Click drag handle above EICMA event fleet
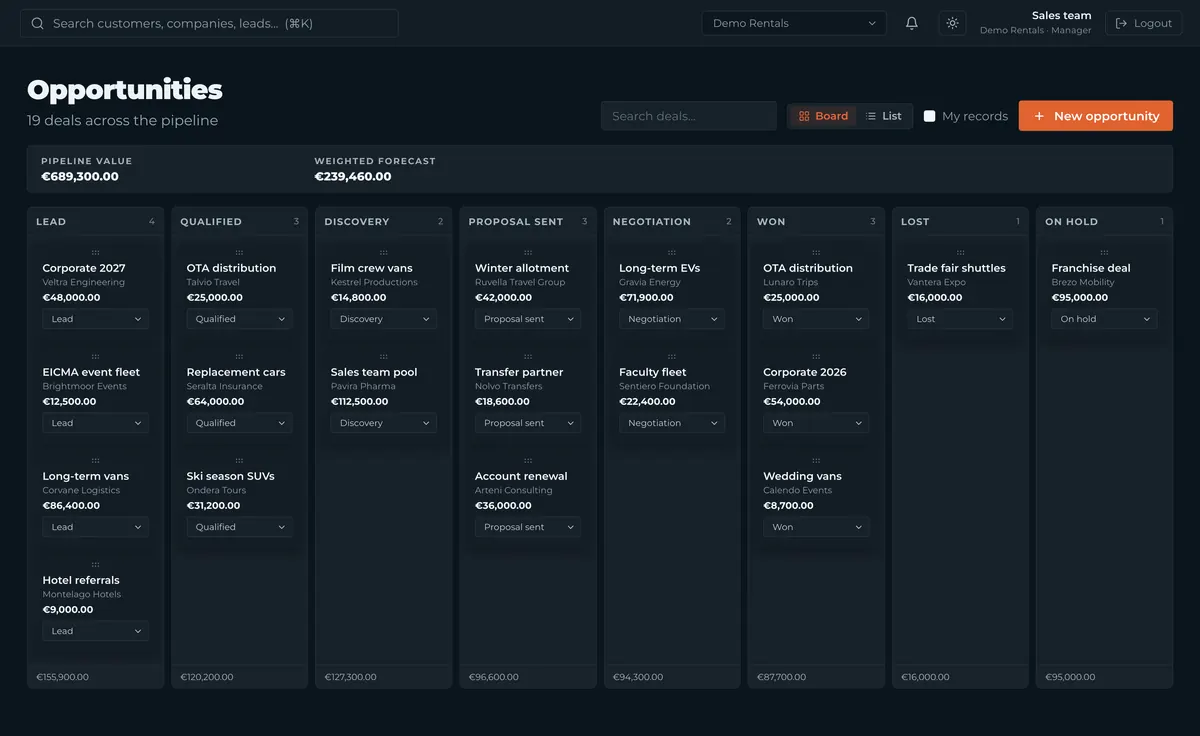1200x736 pixels. [96, 356]
